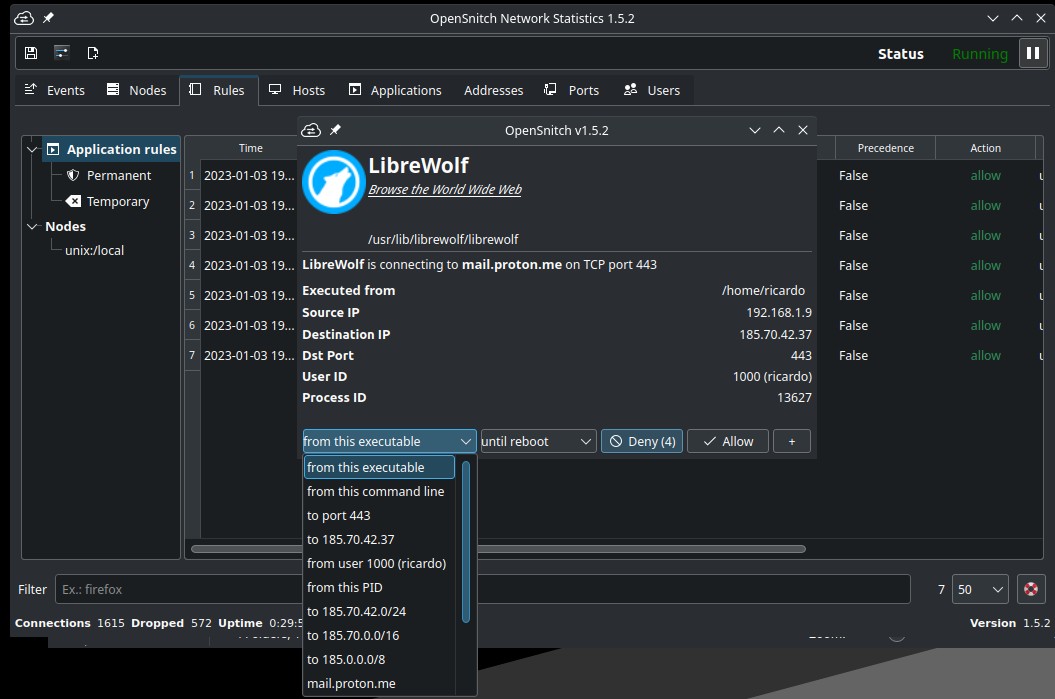Click the Source IP value "192.168.1.9"
The width and height of the screenshot is (1055, 699).
pos(778,313)
